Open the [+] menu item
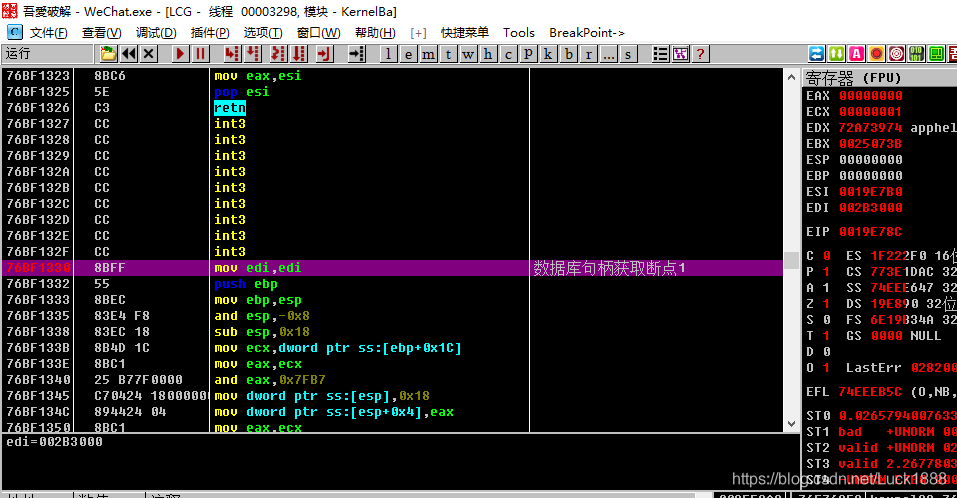The width and height of the screenshot is (957, 498). [x=418, y=33]
